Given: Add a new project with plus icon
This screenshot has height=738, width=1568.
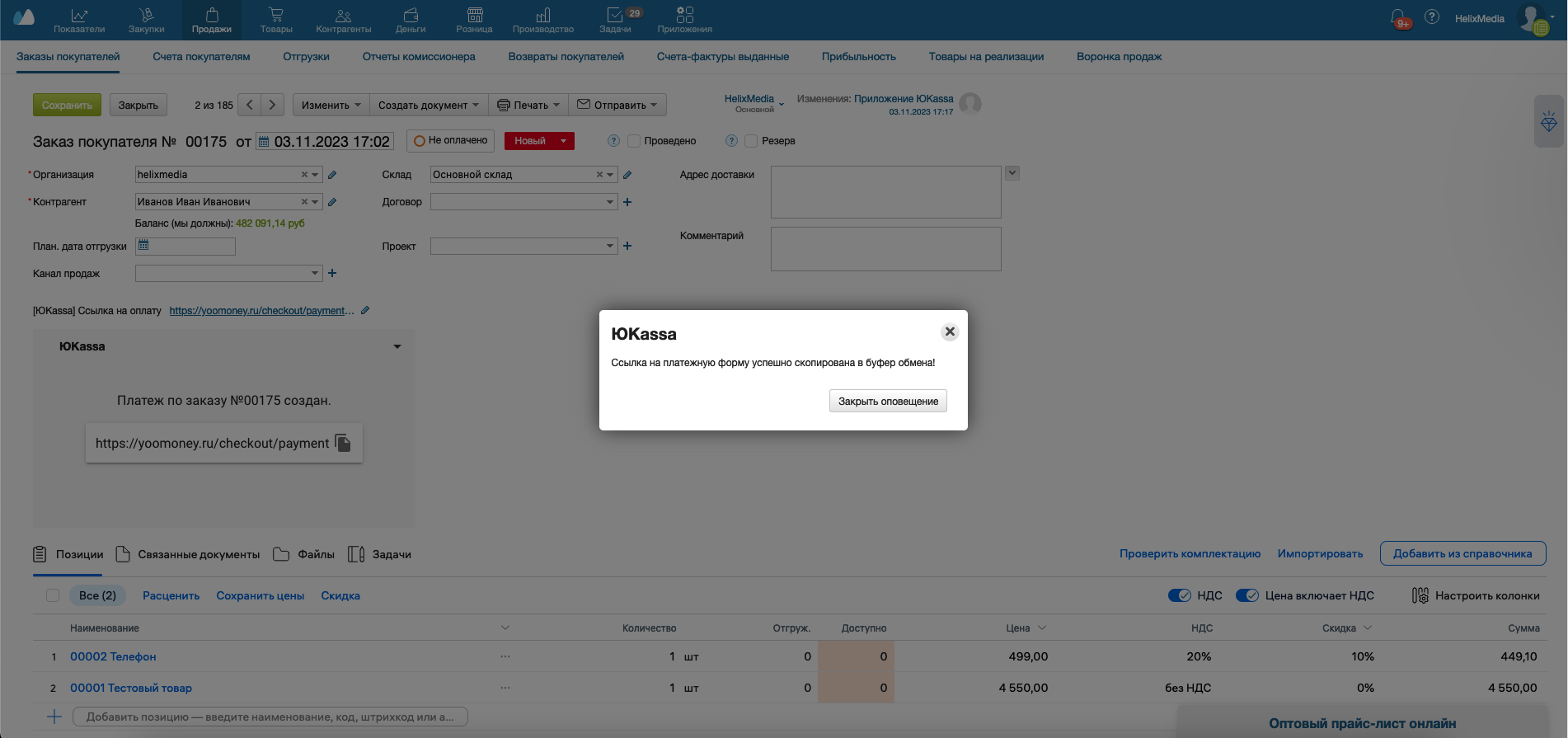Looking at the screenshot, I should [x=627, y=246].
